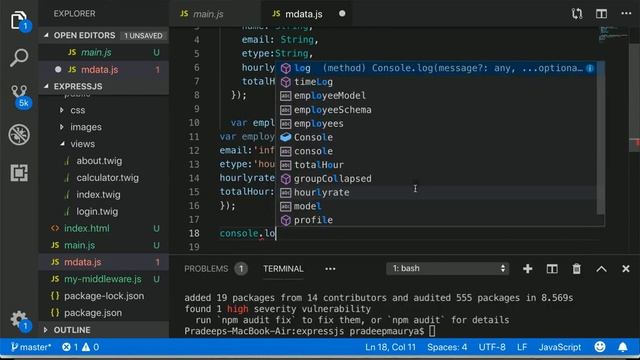The width and height of the screenshot is (640, 360).
Task: Open mdata.js in Open Editors list
Action: 104,69
